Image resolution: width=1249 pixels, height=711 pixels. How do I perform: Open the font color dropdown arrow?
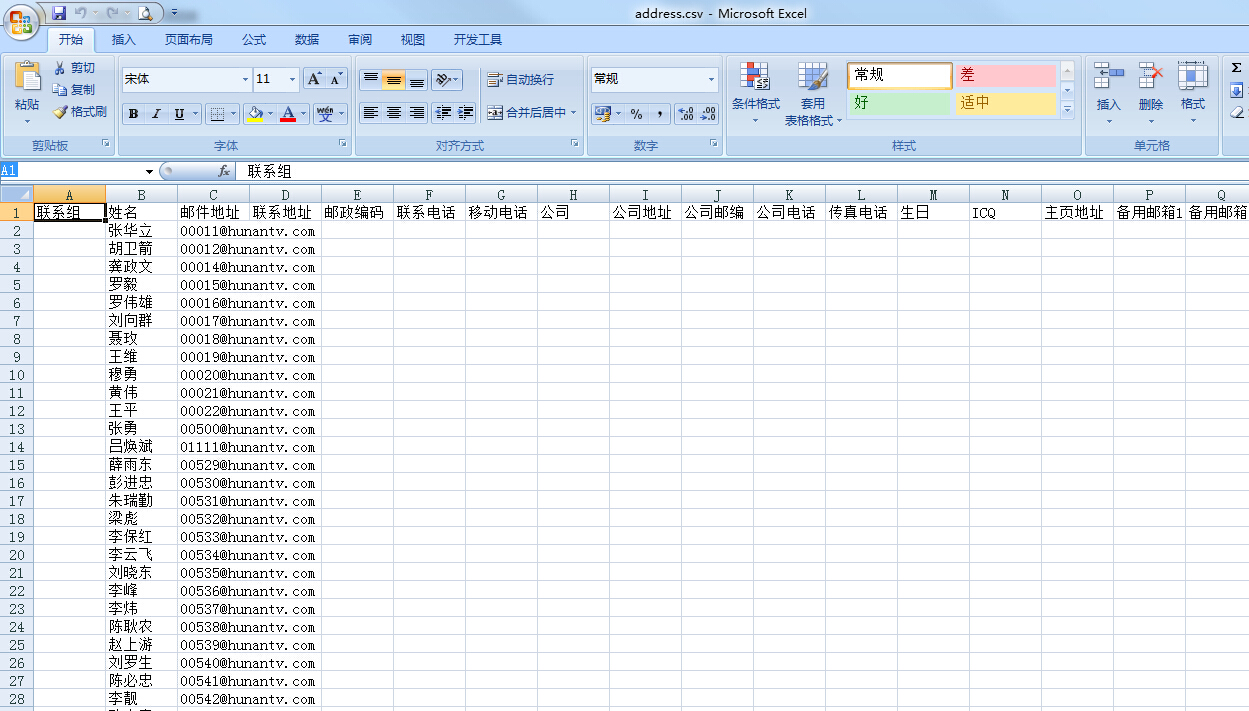[x=305, y=114]
